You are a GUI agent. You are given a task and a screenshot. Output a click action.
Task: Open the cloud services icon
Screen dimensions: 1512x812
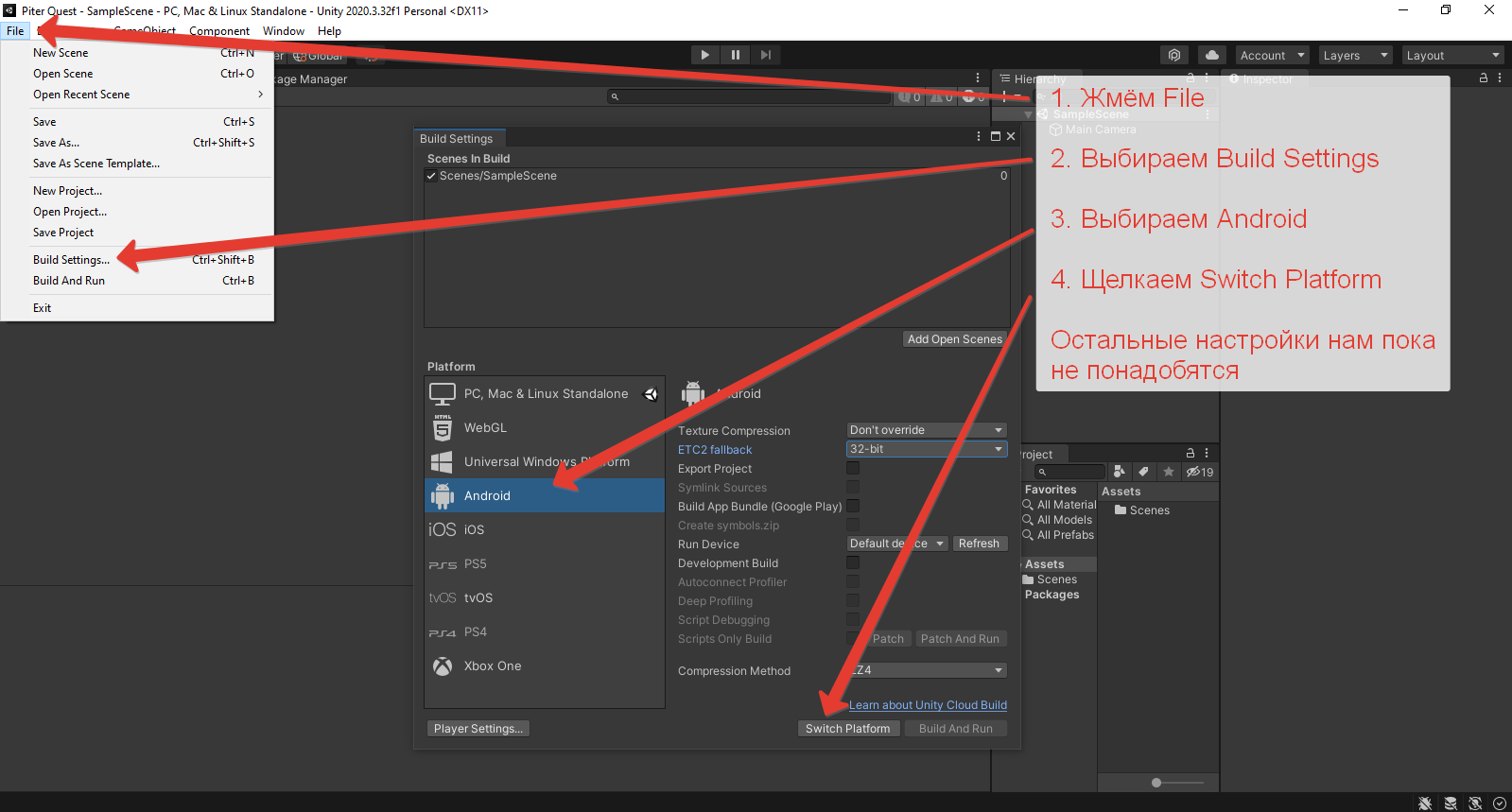1211,55
